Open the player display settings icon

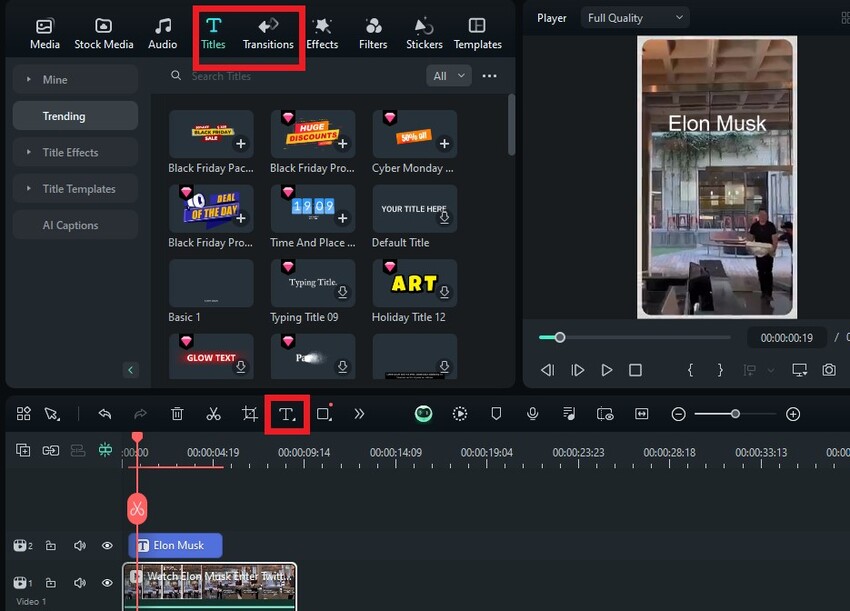[x=800, y=370]
